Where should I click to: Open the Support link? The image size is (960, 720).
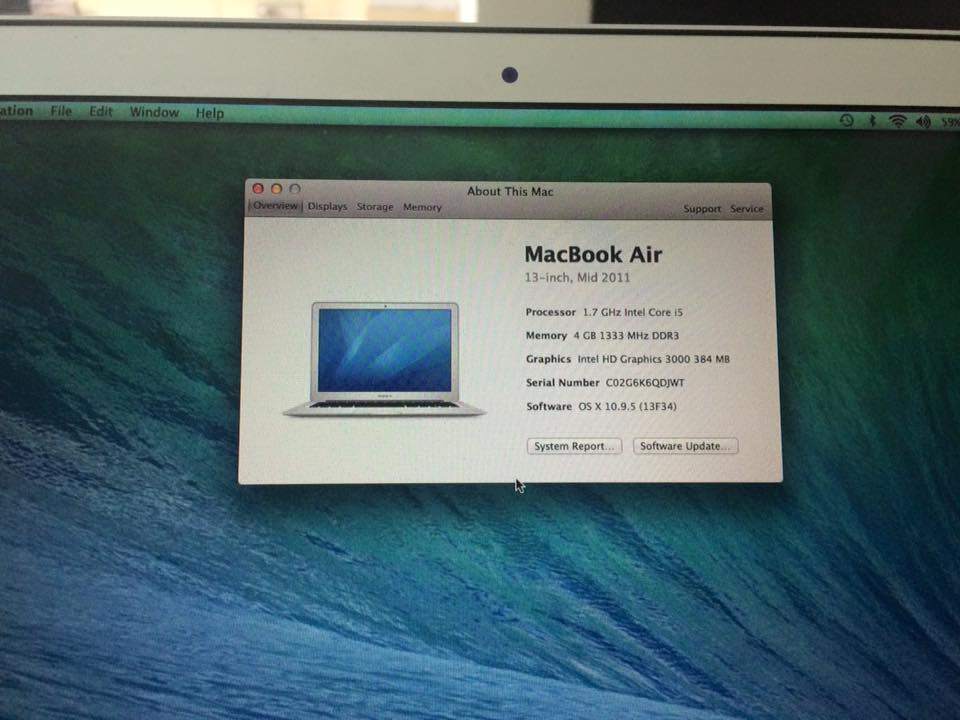702,209
